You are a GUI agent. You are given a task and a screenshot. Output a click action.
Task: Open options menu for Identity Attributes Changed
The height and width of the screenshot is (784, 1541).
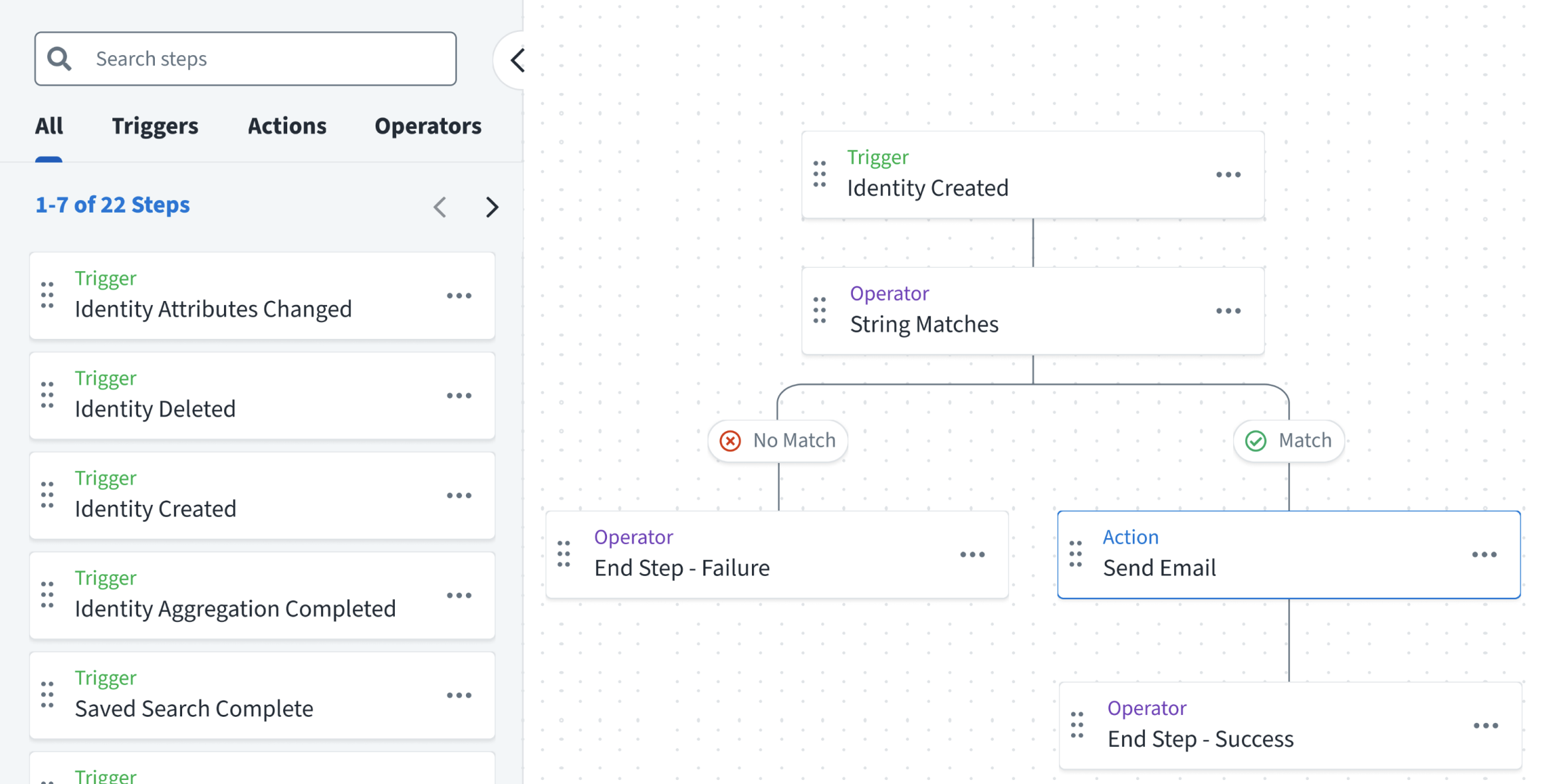tap(459, 296)
